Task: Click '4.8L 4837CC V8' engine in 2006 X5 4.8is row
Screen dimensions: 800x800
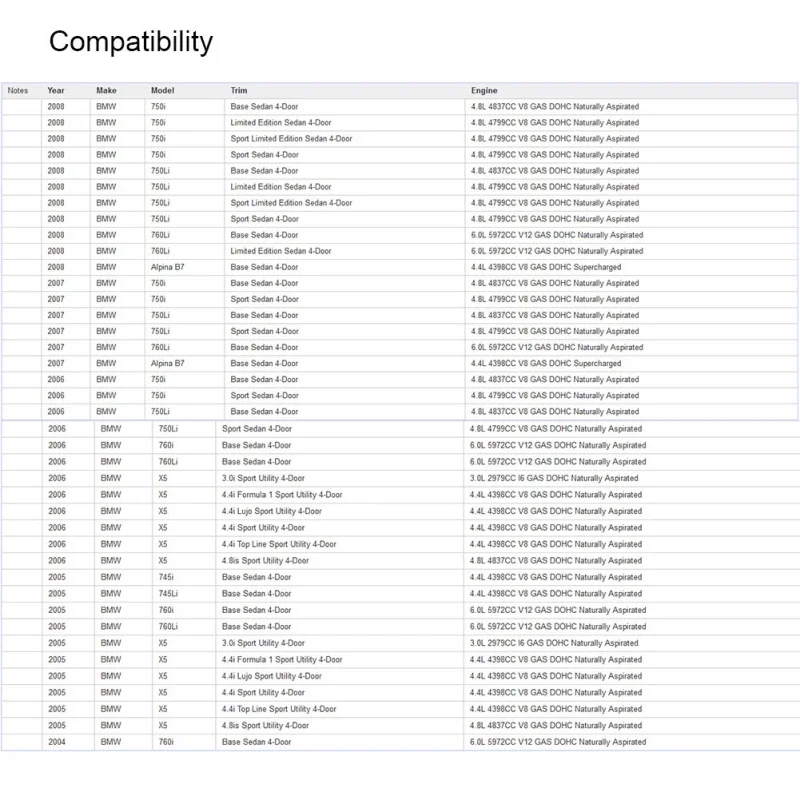Action: pyautogui.click(x=556, y=560)
